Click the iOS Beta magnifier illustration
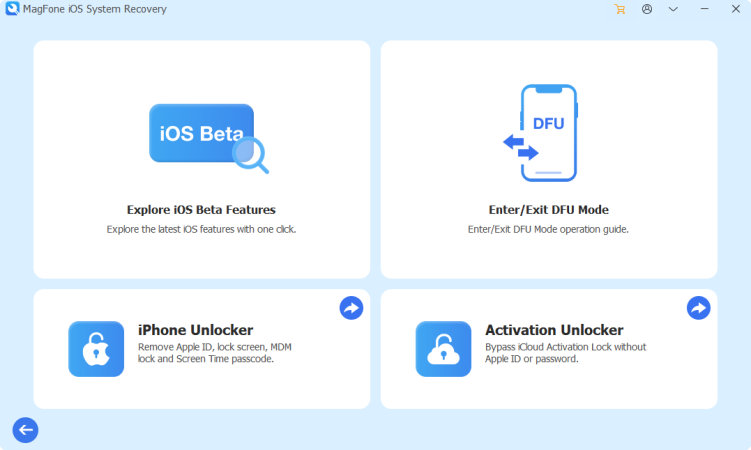This screenshot has height=450, width=751. tap(209, 138)
